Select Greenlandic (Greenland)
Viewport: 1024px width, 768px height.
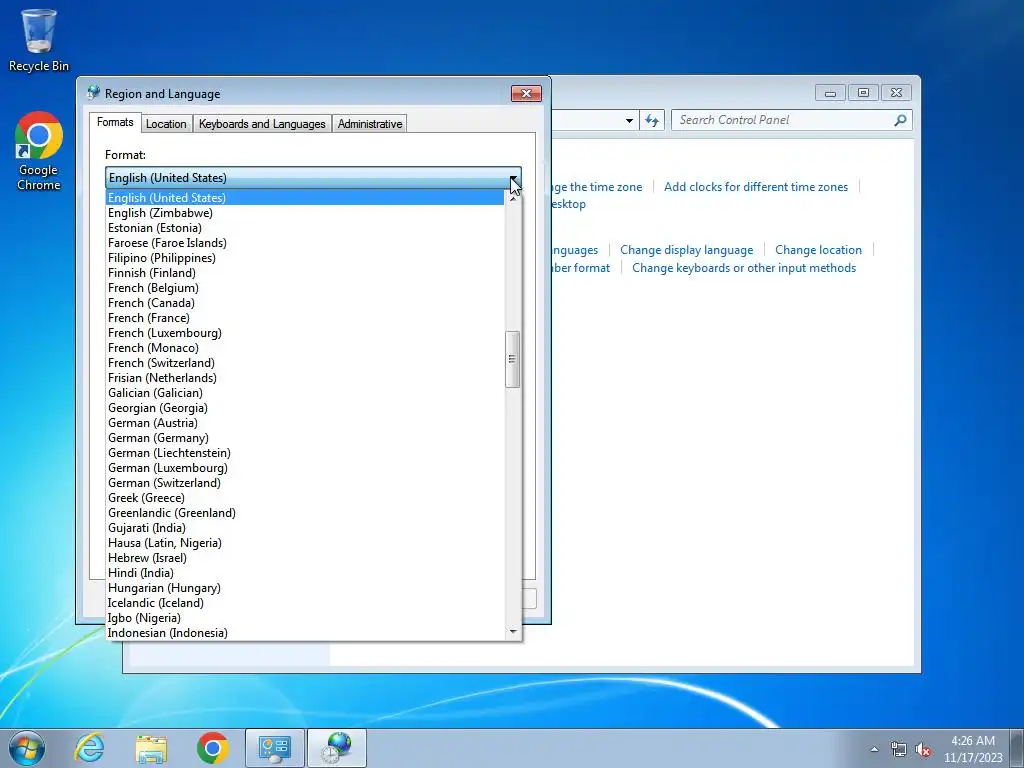(305, 513)
